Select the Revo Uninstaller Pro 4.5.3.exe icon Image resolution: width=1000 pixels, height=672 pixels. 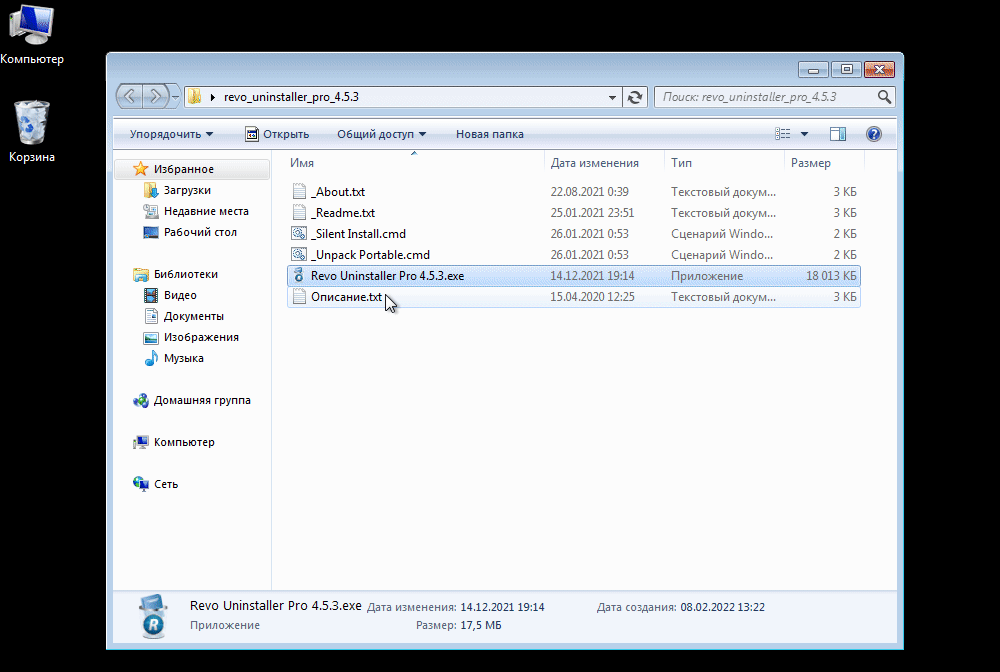(x=298, y=275)
